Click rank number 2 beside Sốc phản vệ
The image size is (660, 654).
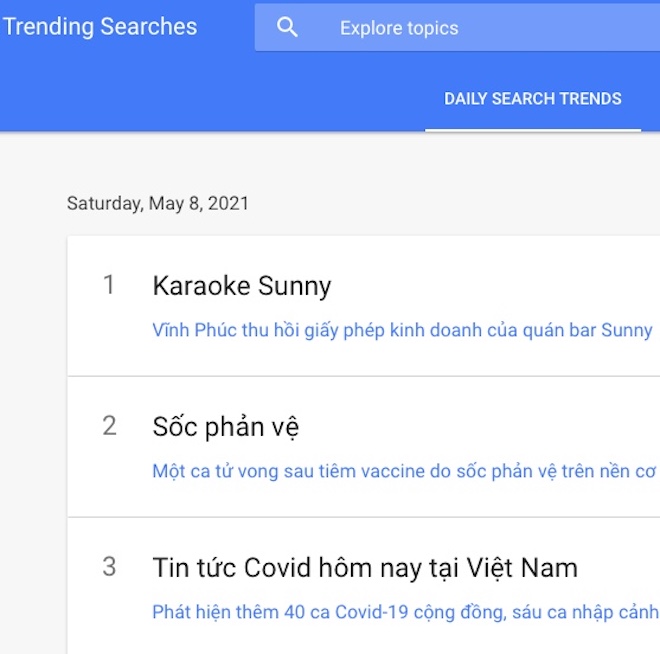pyautogui.click(x=109, y=425)
